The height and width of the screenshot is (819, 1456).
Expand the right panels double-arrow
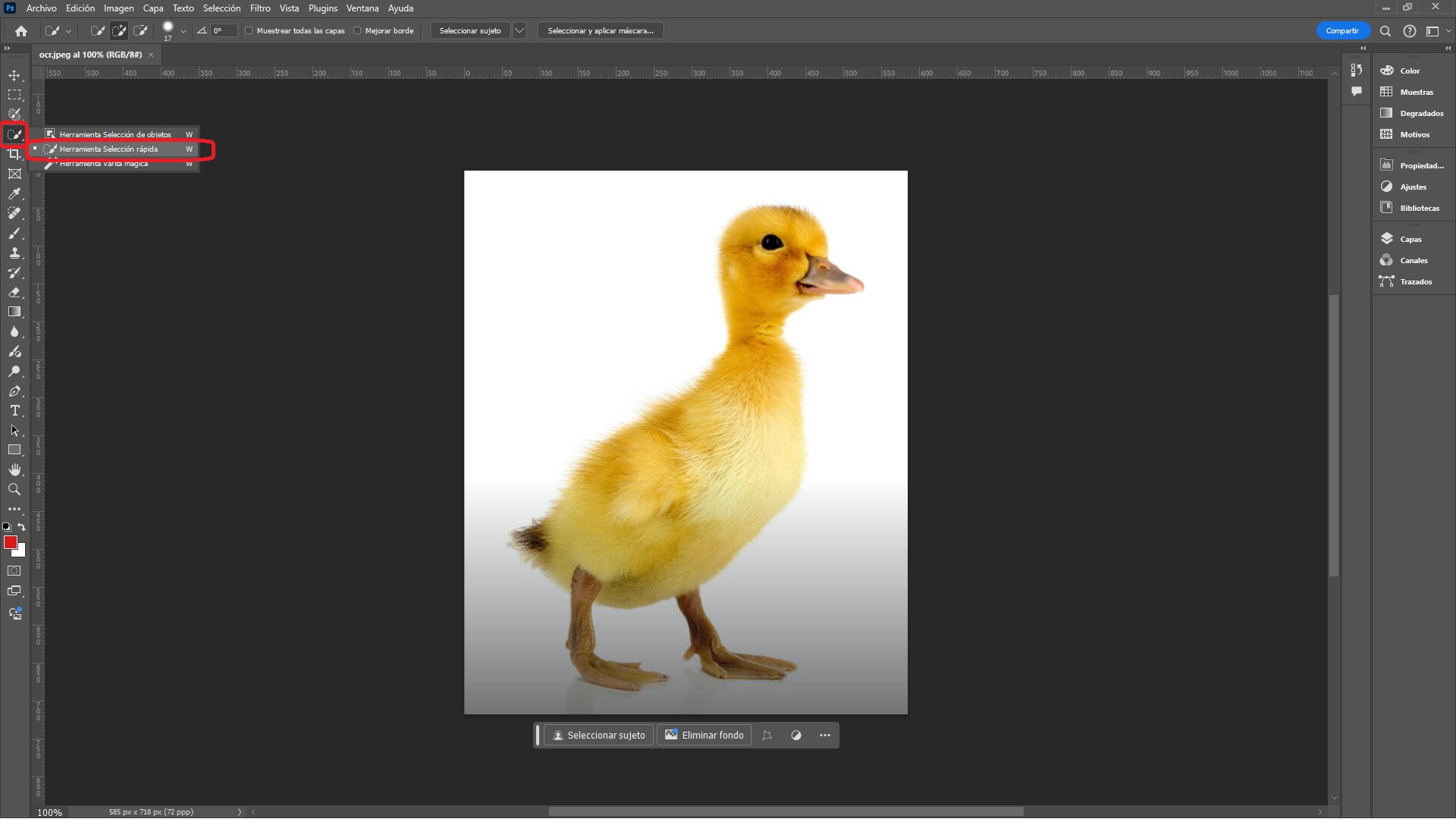(x=1448, y=48)
